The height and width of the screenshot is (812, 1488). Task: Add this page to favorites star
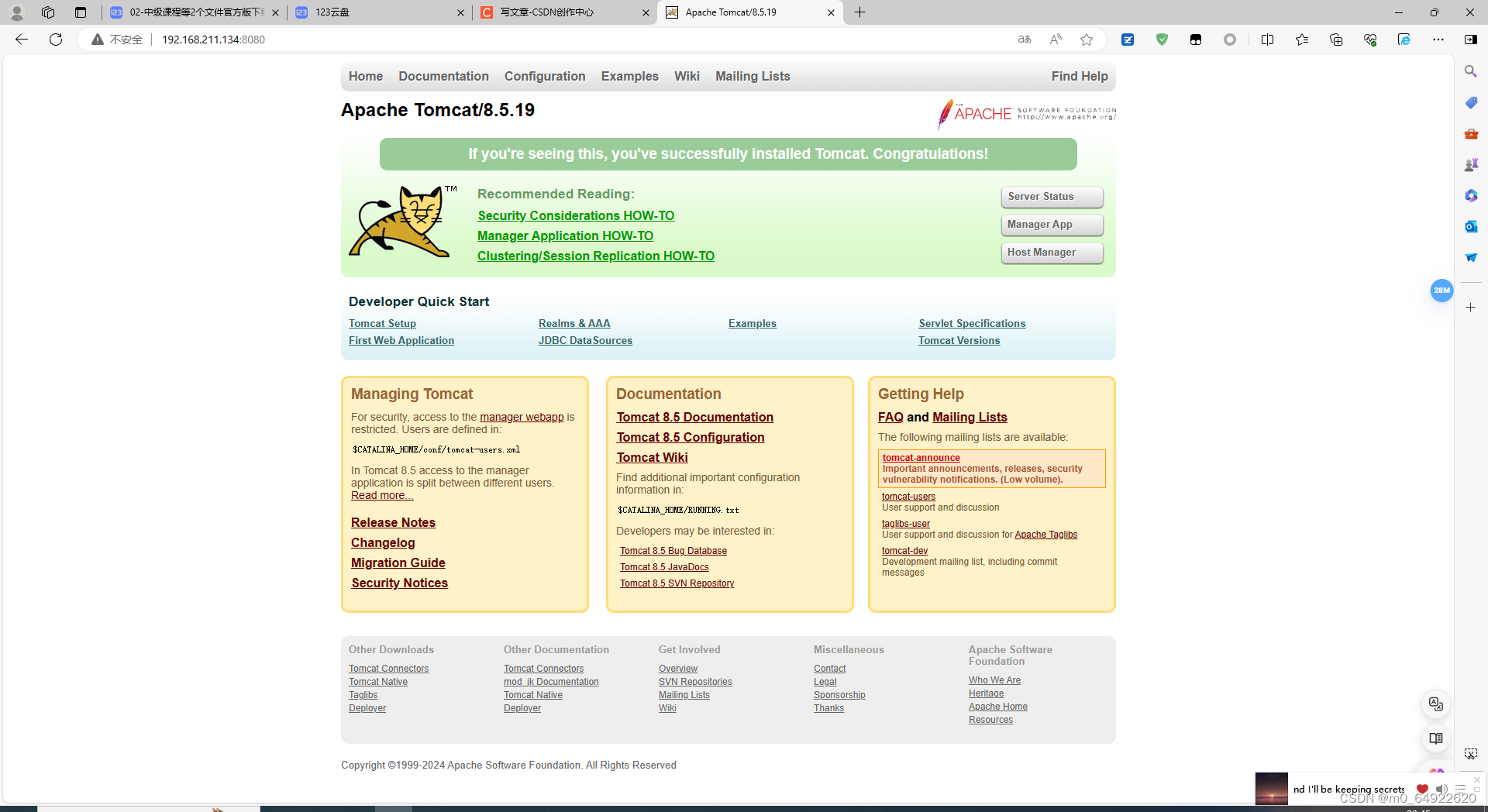tap(1087, 40)
